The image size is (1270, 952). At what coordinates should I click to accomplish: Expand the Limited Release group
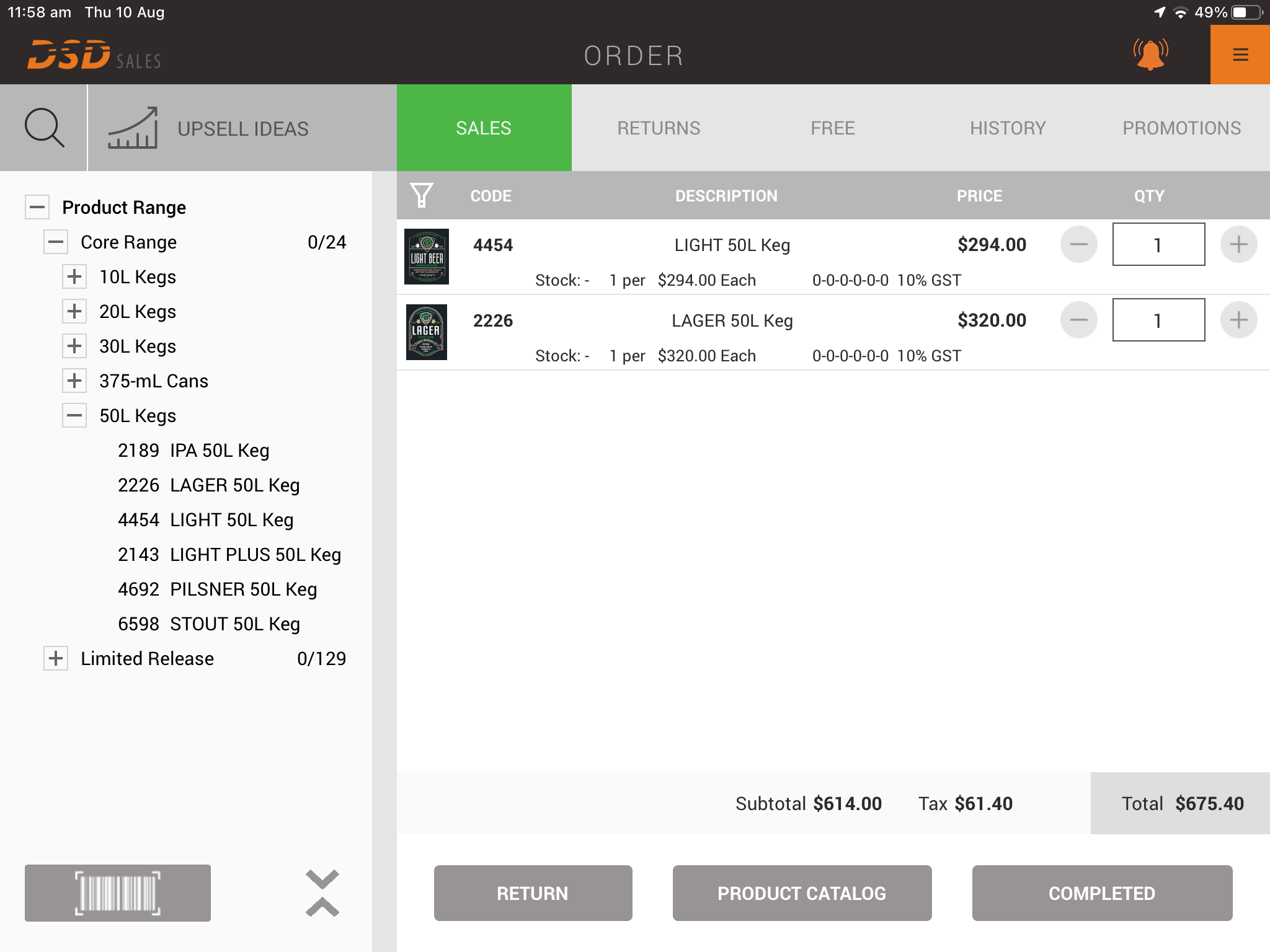pos(56,658)
